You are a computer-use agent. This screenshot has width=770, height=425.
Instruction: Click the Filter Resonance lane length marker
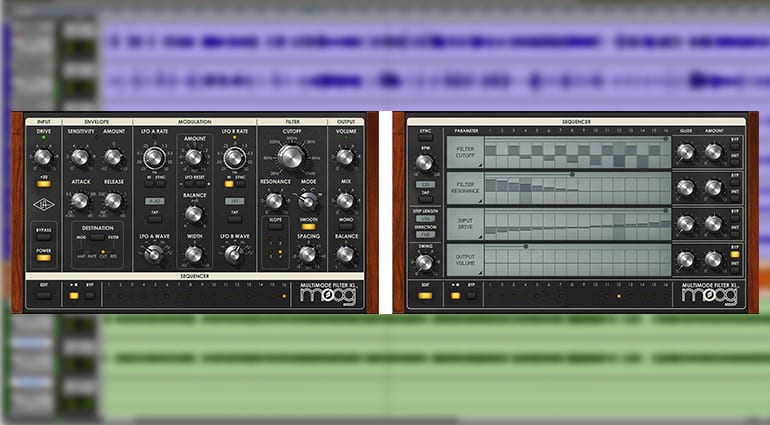click(x=572, y=174)
